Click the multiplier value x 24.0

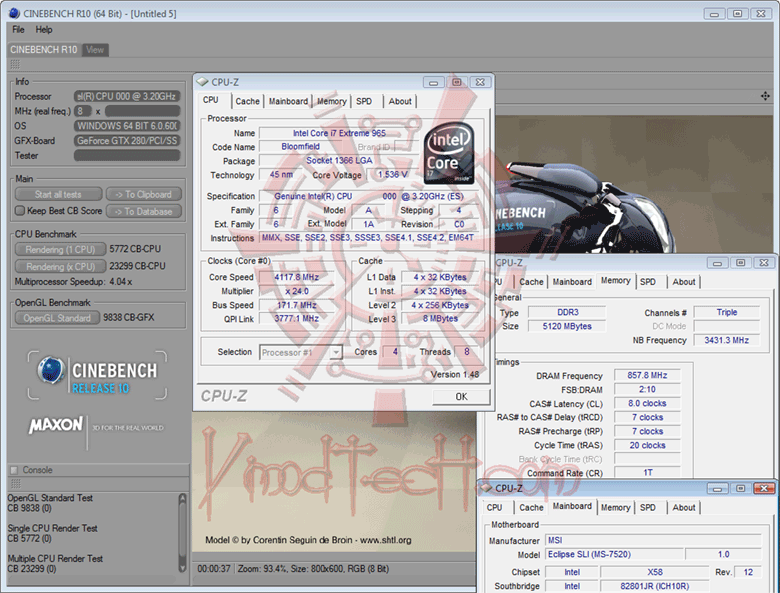pos(297,291)
